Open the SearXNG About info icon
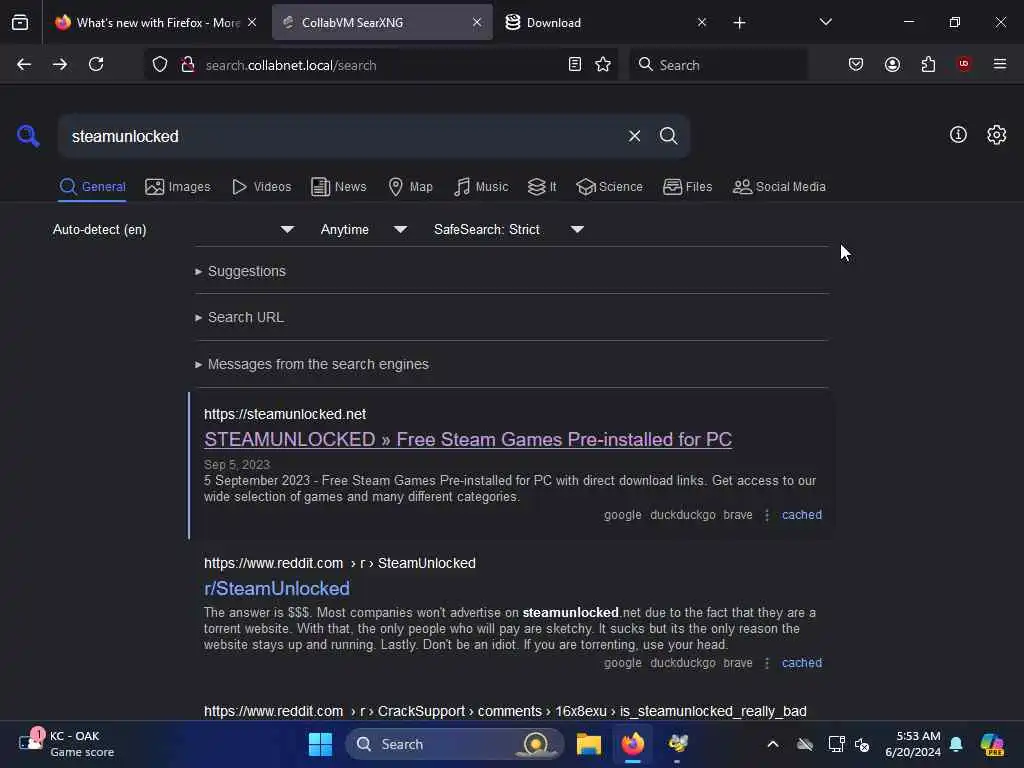Screen dimensions: 1024x768 pyautogui.click(x=958, y=135)
